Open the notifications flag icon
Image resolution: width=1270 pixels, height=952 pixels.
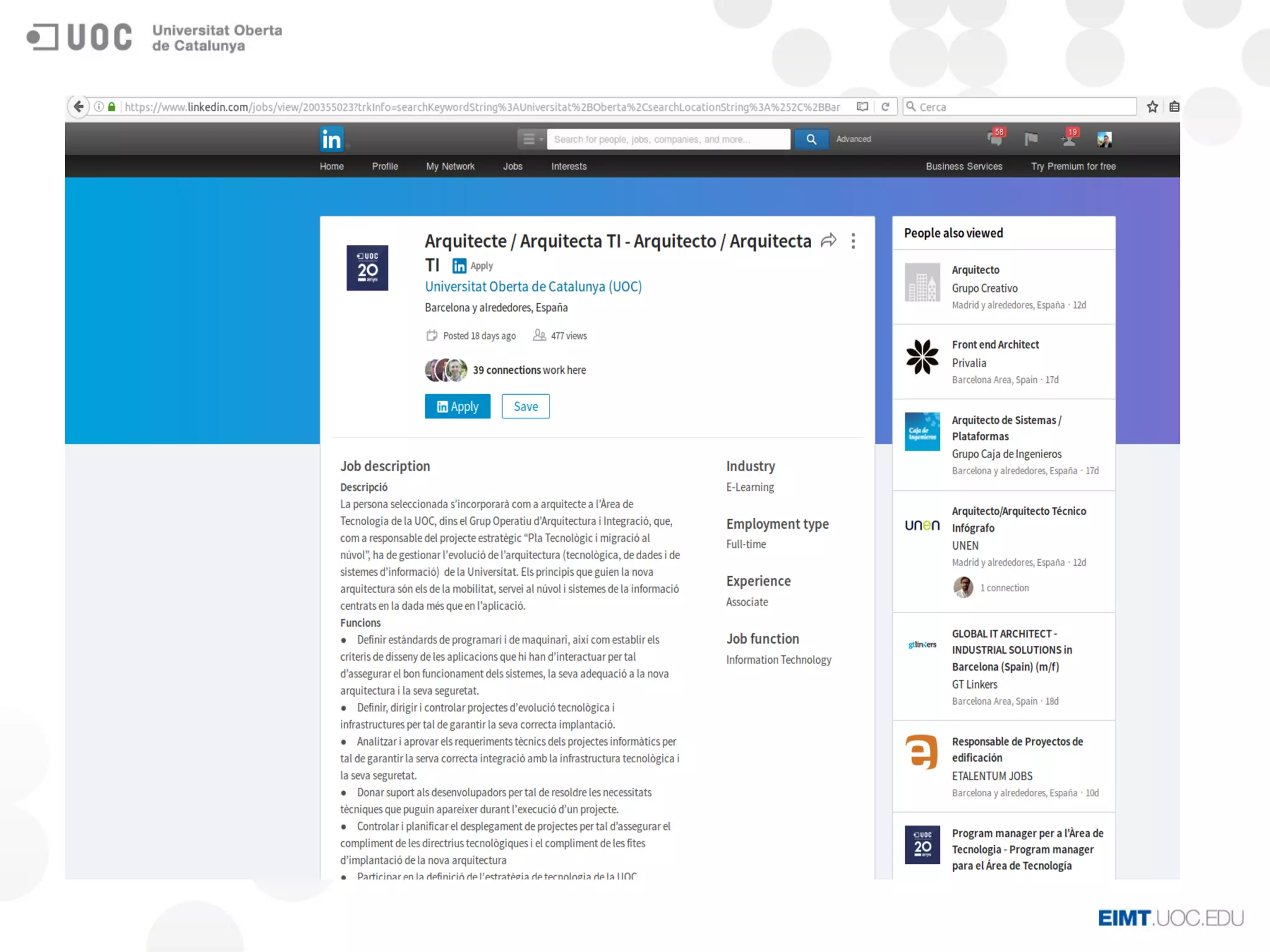1031,139
